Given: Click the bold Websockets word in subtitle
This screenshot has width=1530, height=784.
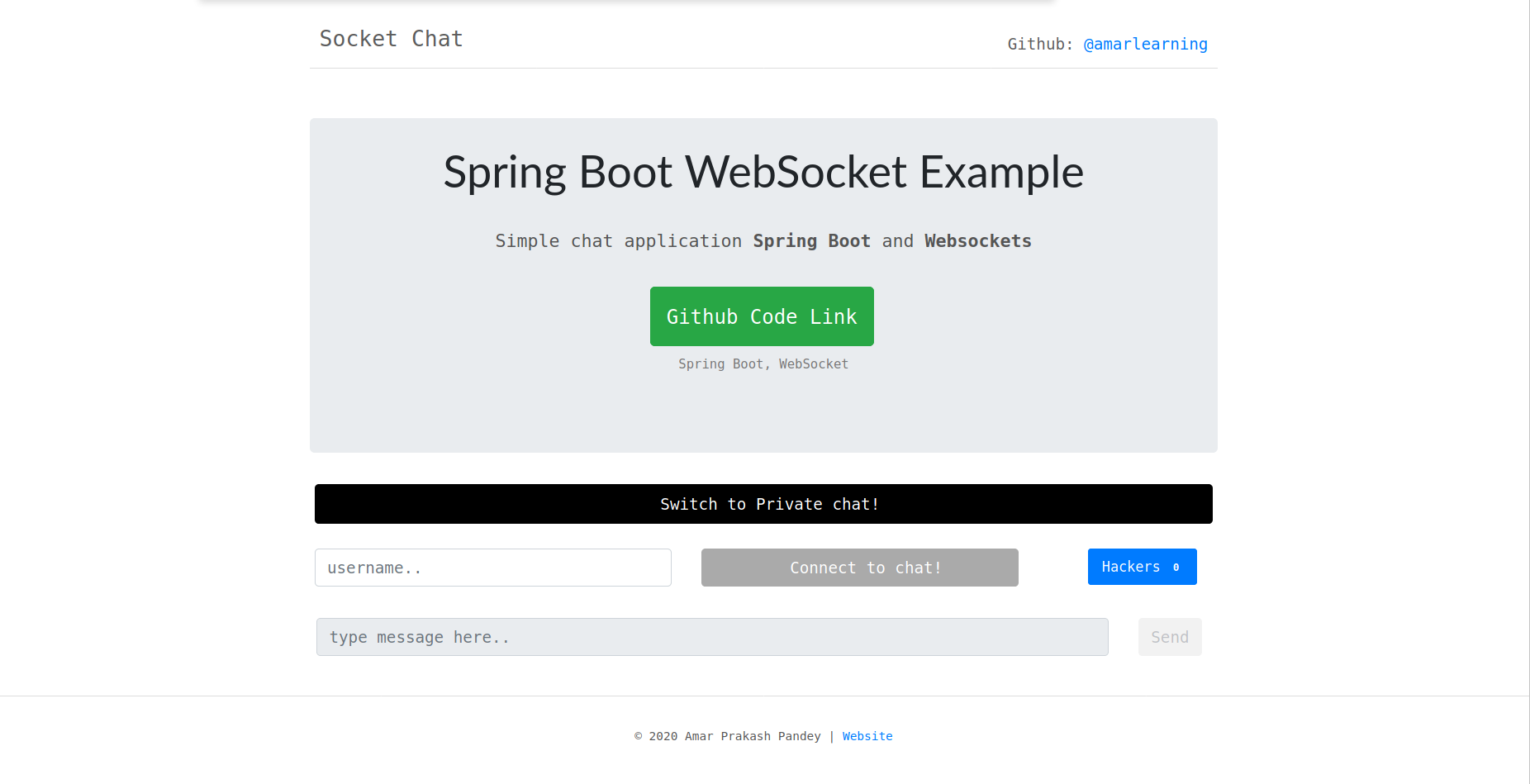Looking at the screenshot, I should [x=977, y=241].
